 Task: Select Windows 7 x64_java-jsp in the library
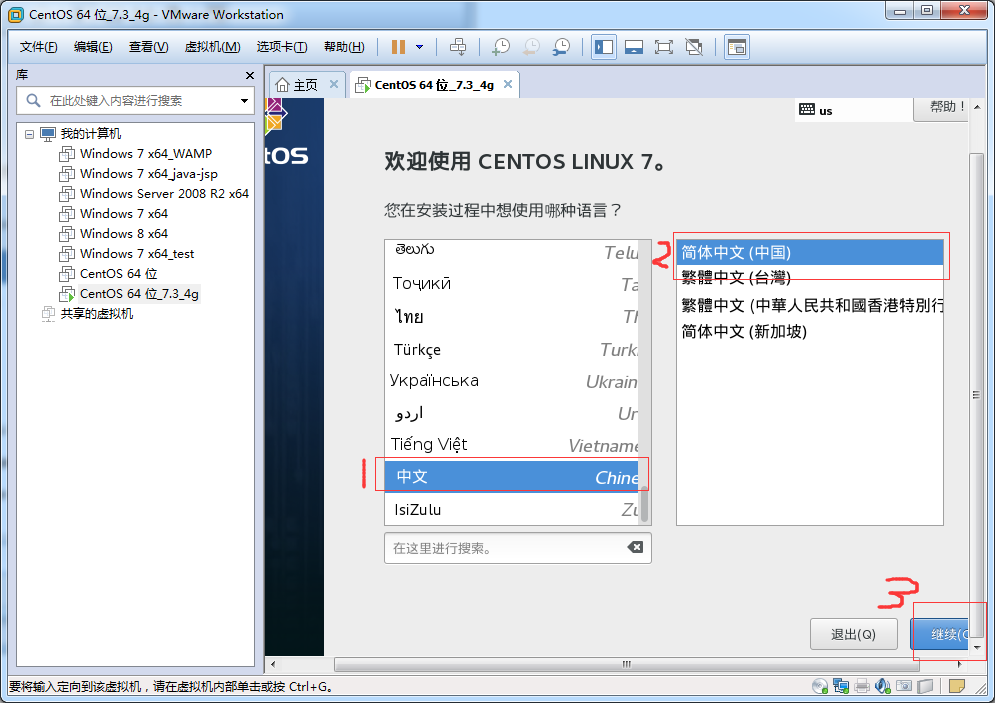coord(148,174)
